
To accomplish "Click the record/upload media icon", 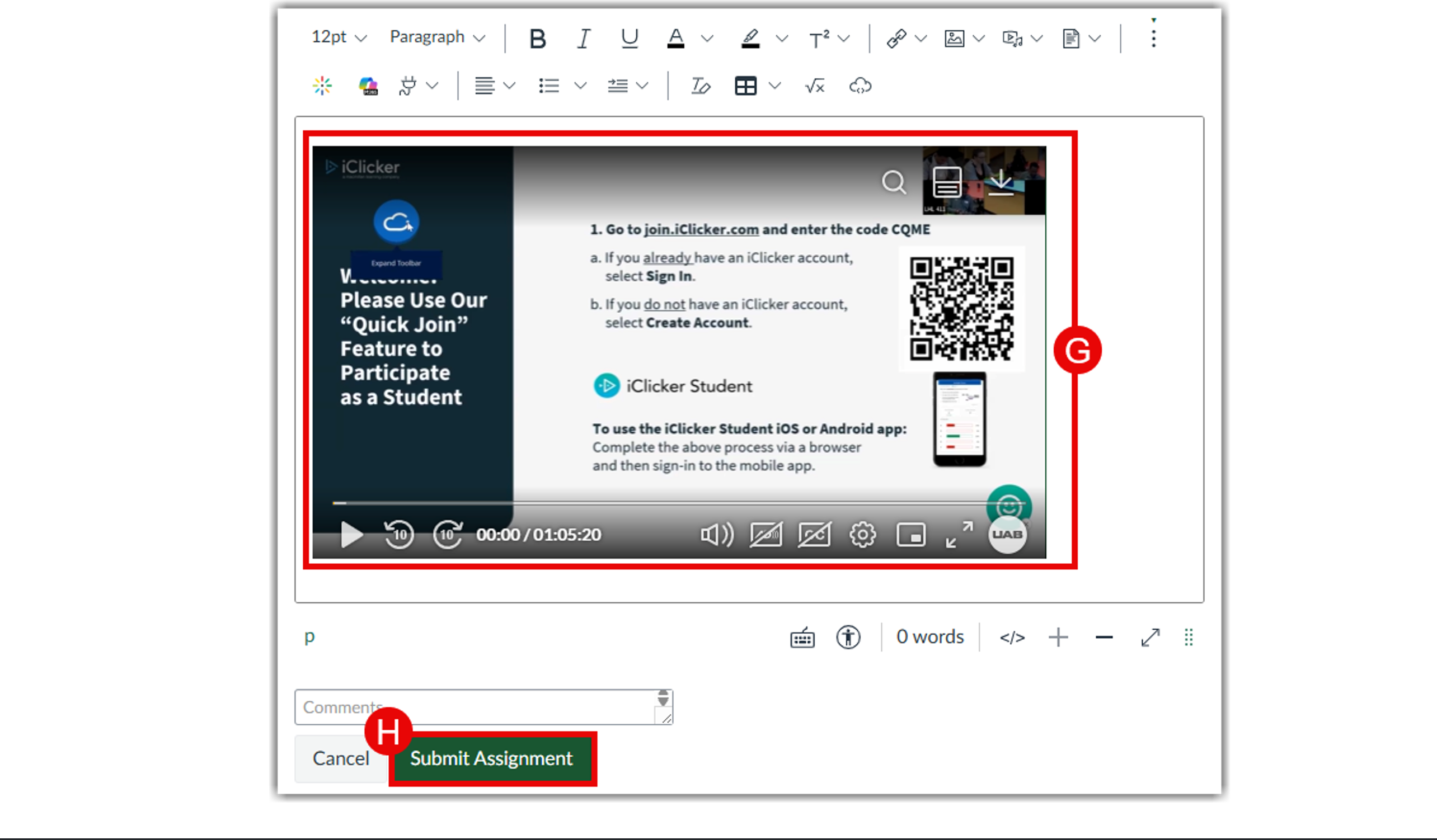I will [x=1012, y=39].
